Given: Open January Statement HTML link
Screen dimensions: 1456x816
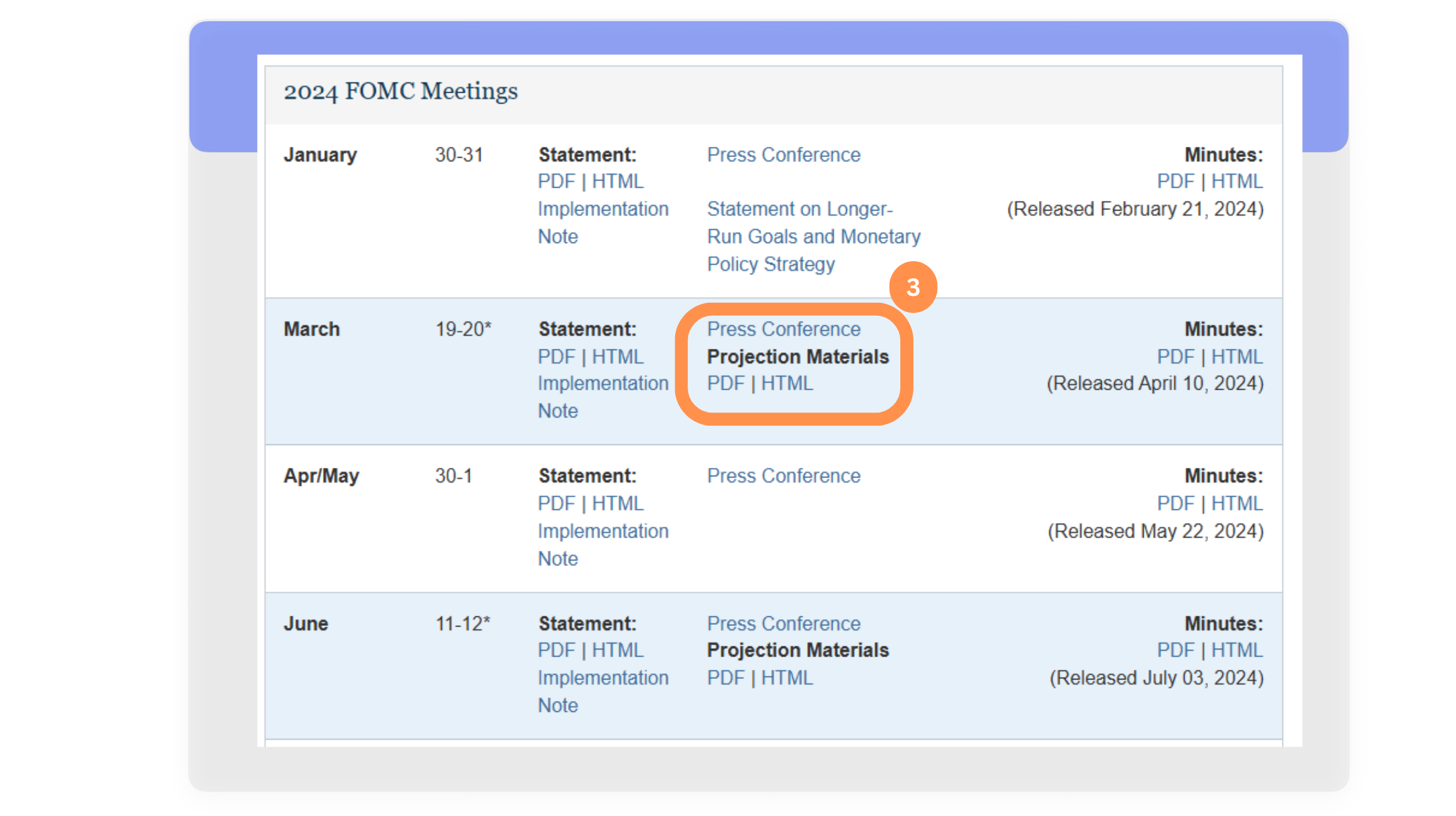Looking at the screenshot, I should coord(618,182).
